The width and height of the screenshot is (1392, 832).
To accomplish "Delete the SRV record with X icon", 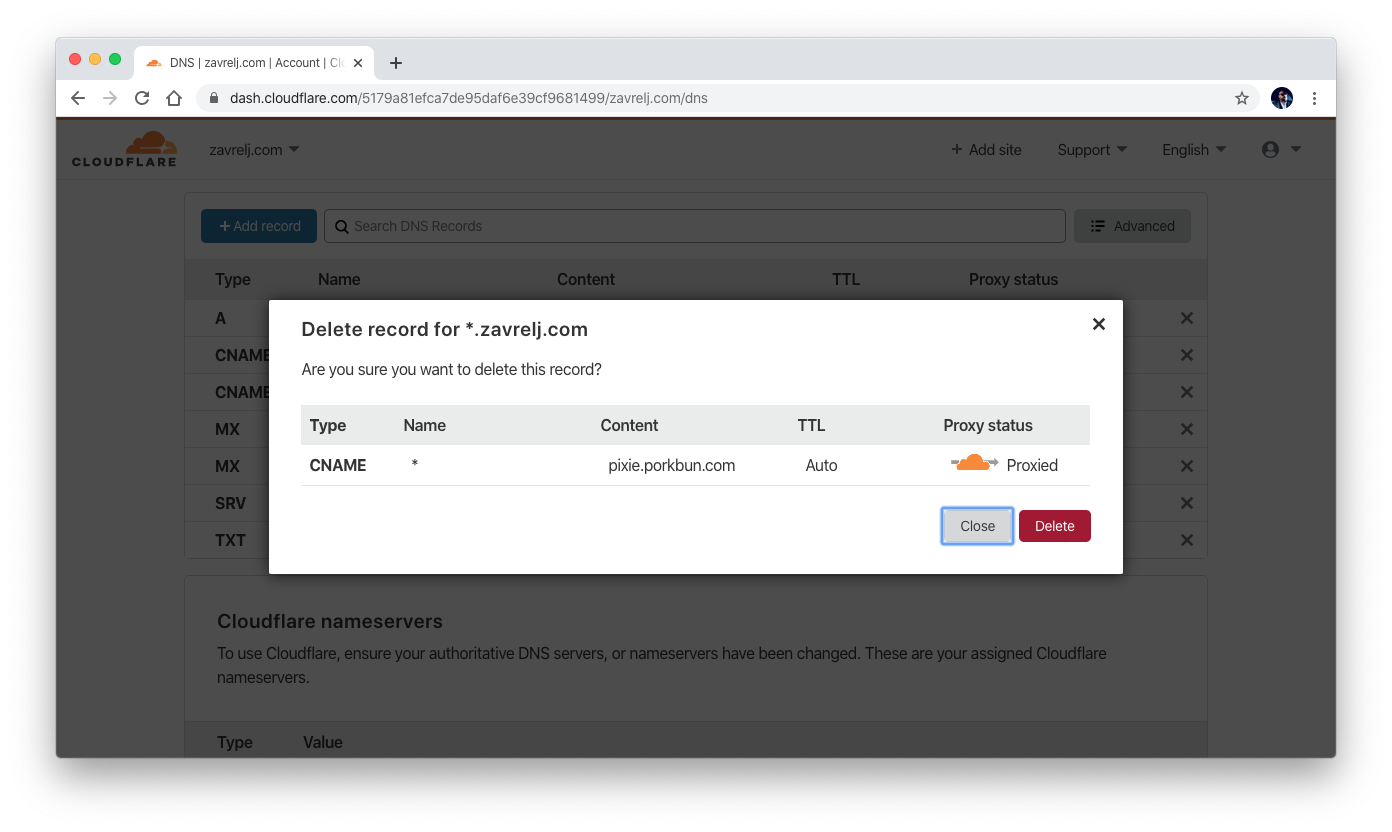I will (x=1187, y=503).
